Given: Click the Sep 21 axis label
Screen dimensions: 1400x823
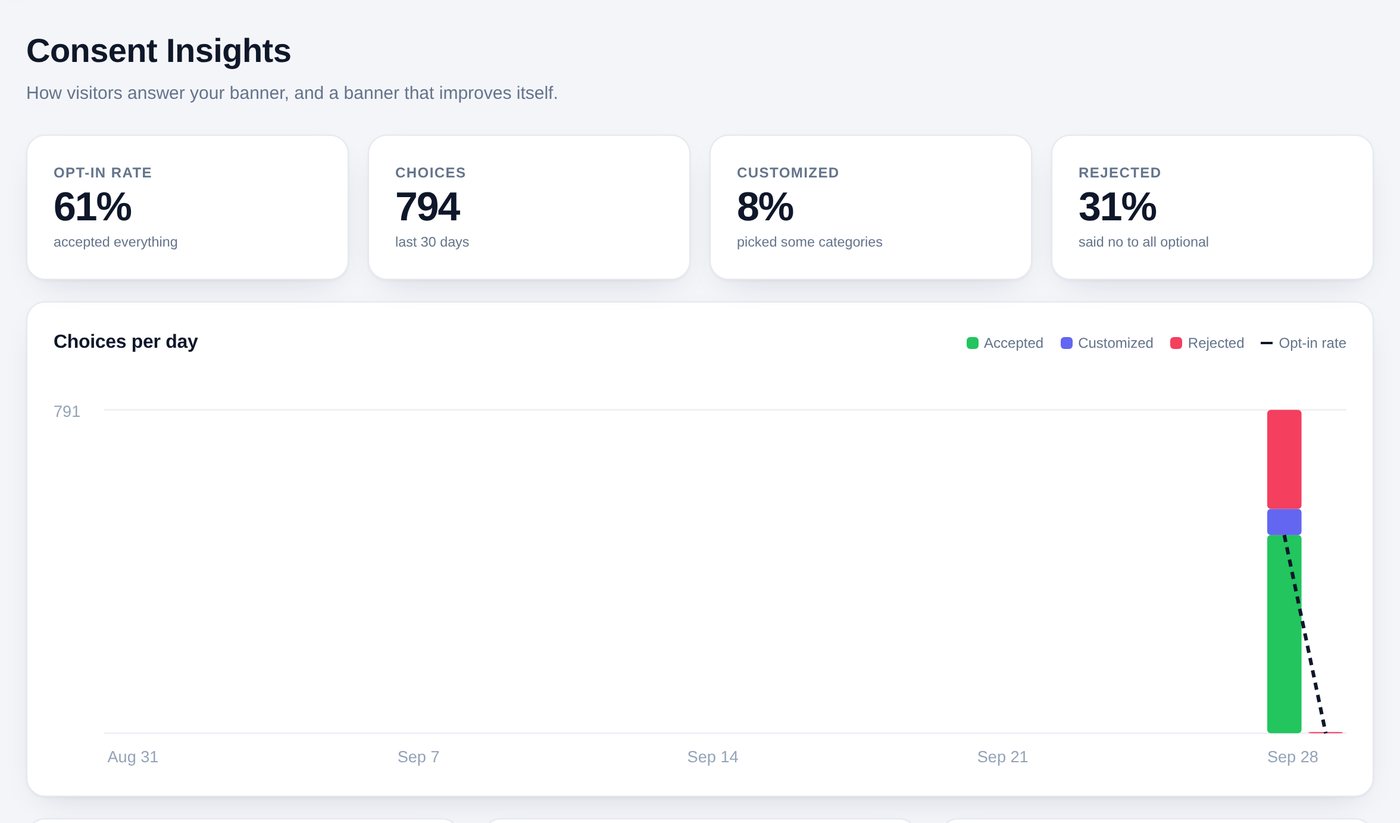Looking at the screenshot, I should [1002, 757].
